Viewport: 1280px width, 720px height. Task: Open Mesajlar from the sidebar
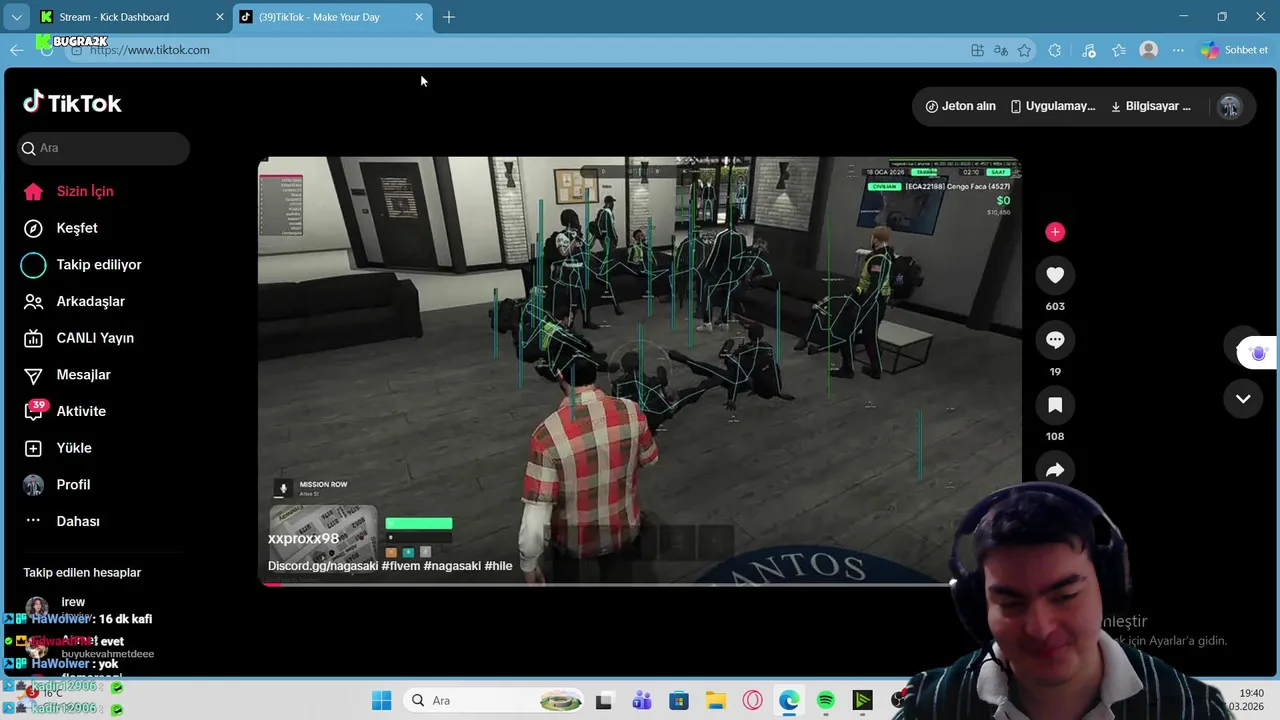click(x=83, y=375)
